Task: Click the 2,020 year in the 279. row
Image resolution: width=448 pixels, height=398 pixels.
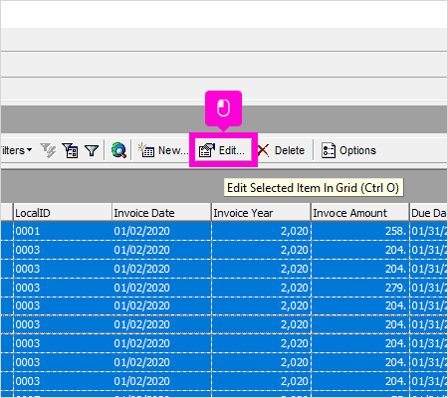Action: [261, 288]
